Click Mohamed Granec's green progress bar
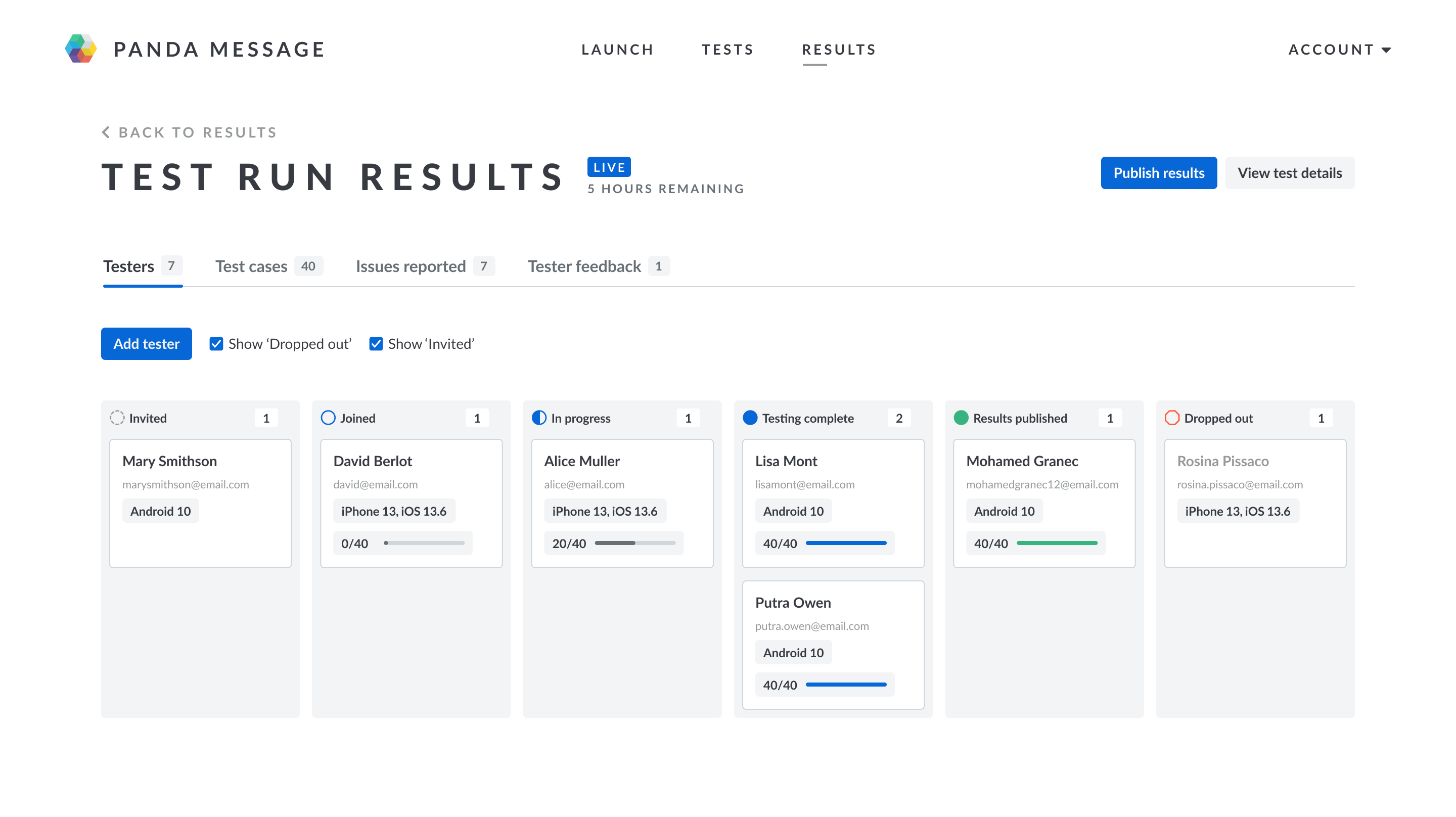 1057,543
